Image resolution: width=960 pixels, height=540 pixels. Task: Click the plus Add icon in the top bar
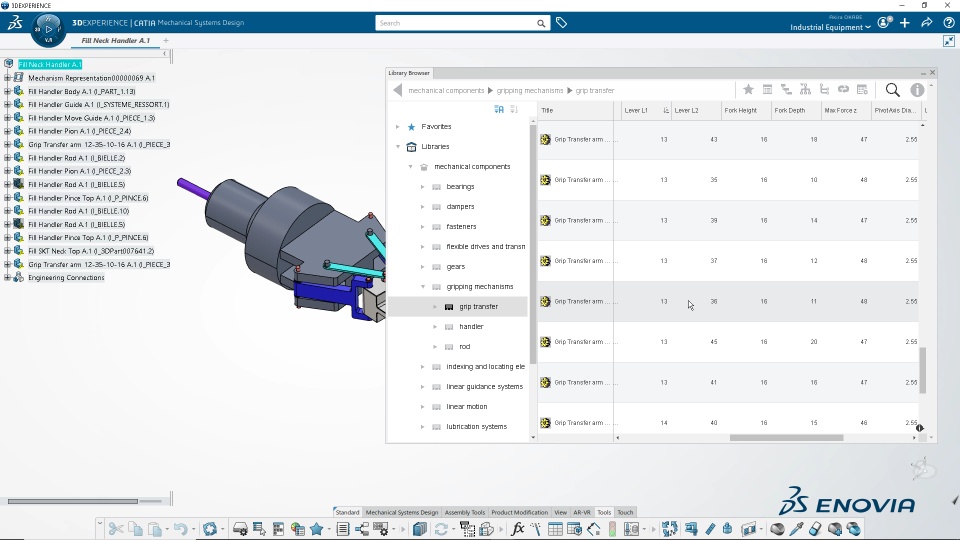point(905,23)
